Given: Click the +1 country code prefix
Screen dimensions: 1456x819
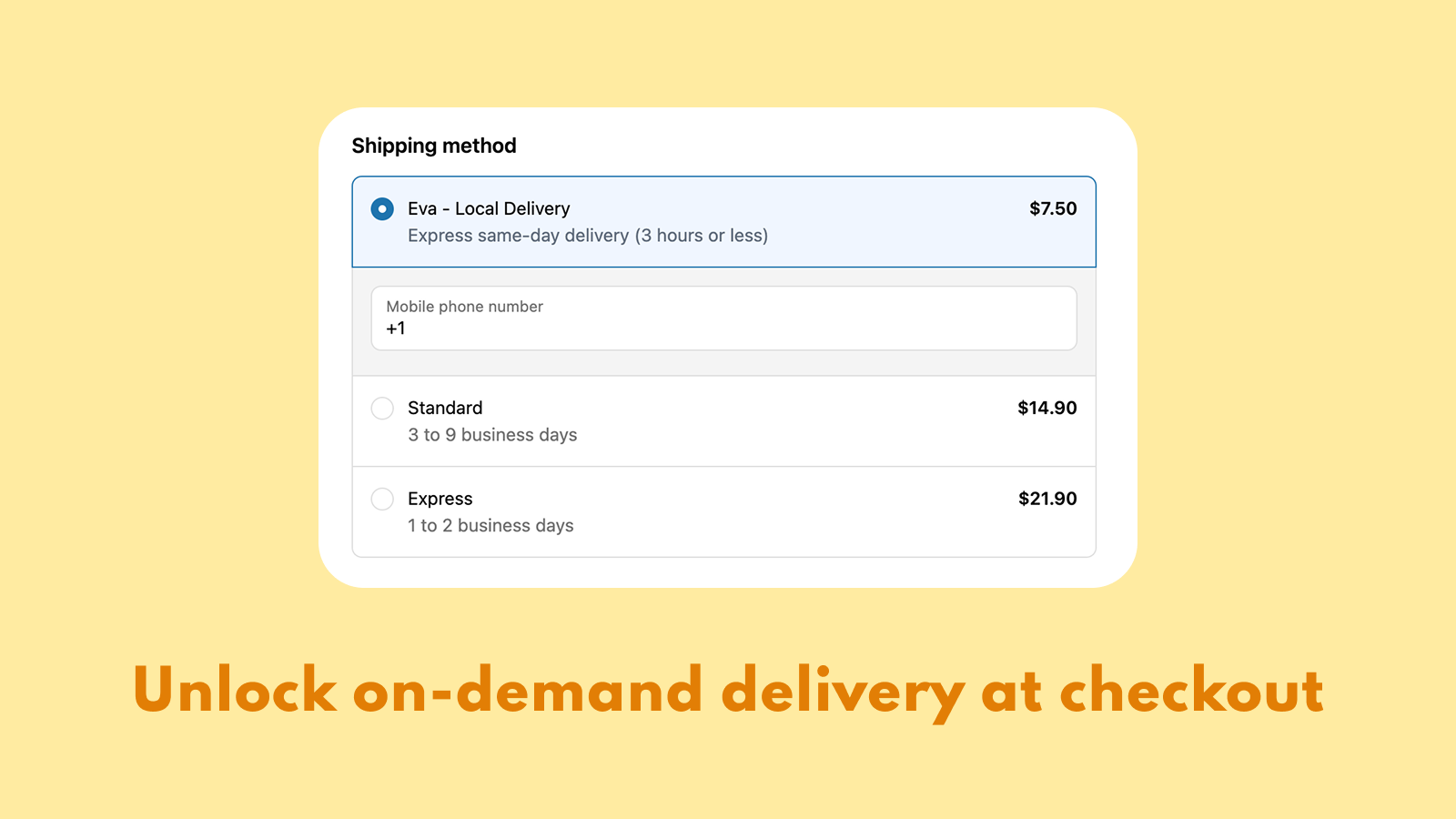Looking at the screenshot, I should (396, 329).
